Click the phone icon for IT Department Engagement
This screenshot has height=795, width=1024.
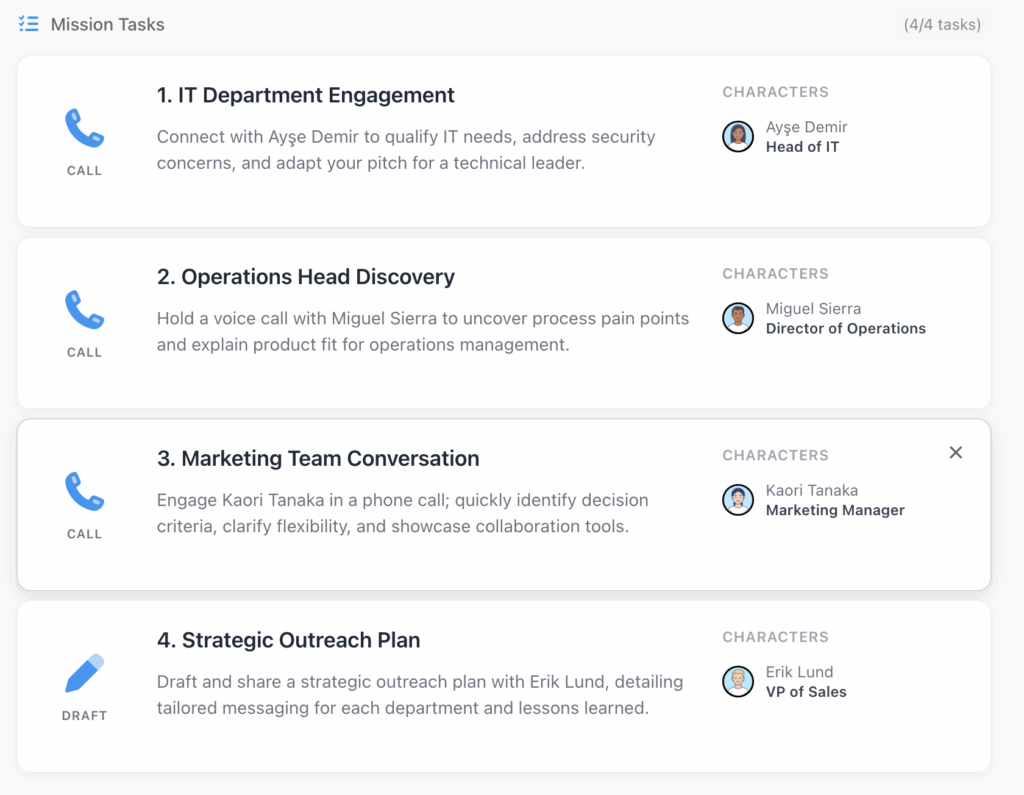84,129
